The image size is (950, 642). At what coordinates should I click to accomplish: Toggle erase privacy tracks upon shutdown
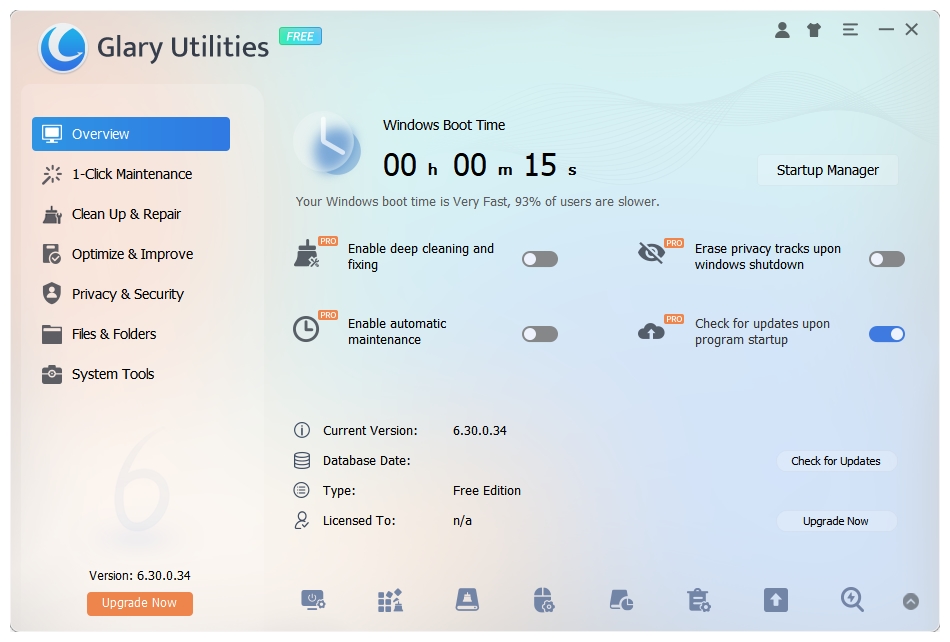pos(886,259)
